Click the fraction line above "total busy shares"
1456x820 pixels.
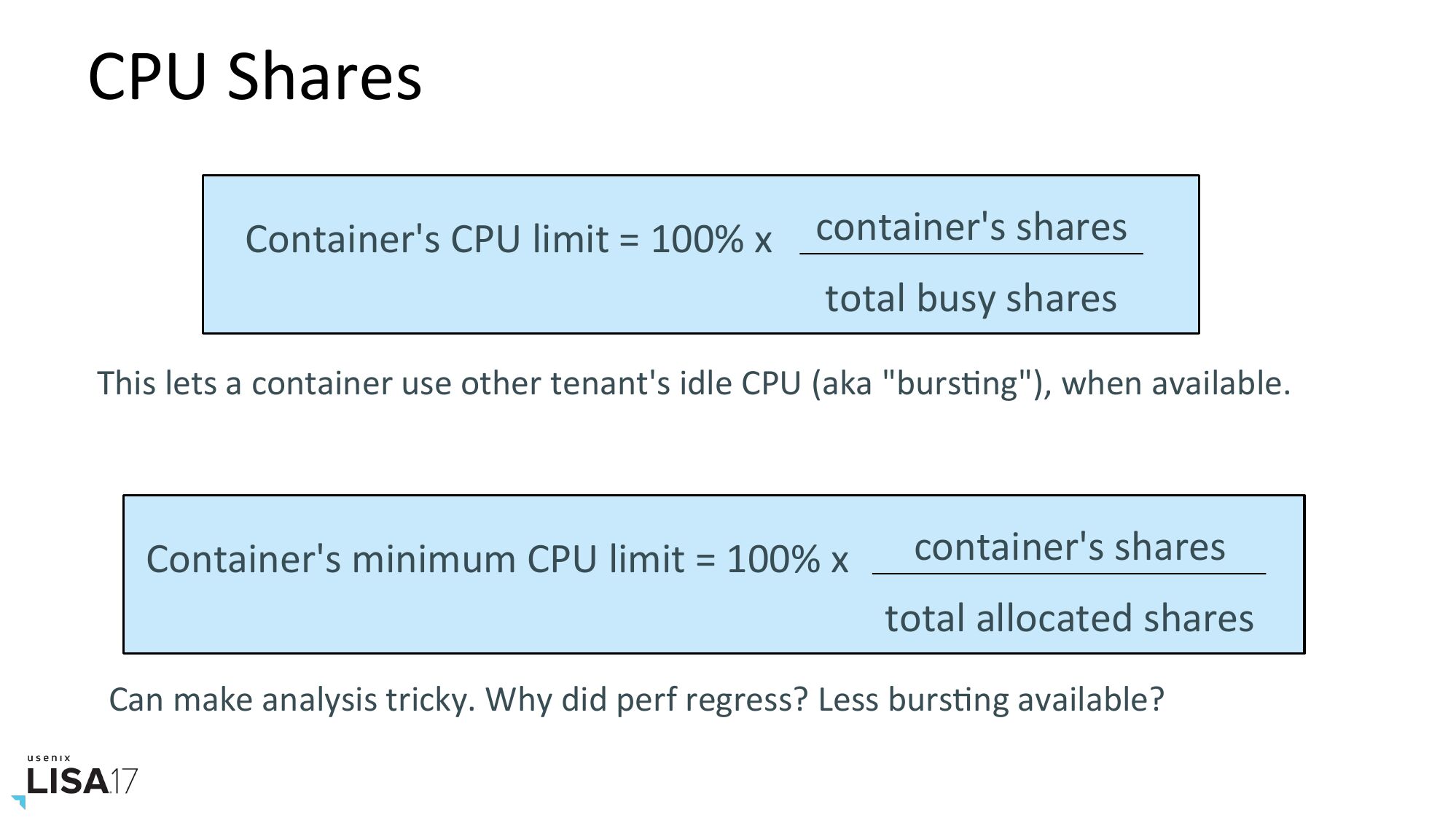coord(971,254)
